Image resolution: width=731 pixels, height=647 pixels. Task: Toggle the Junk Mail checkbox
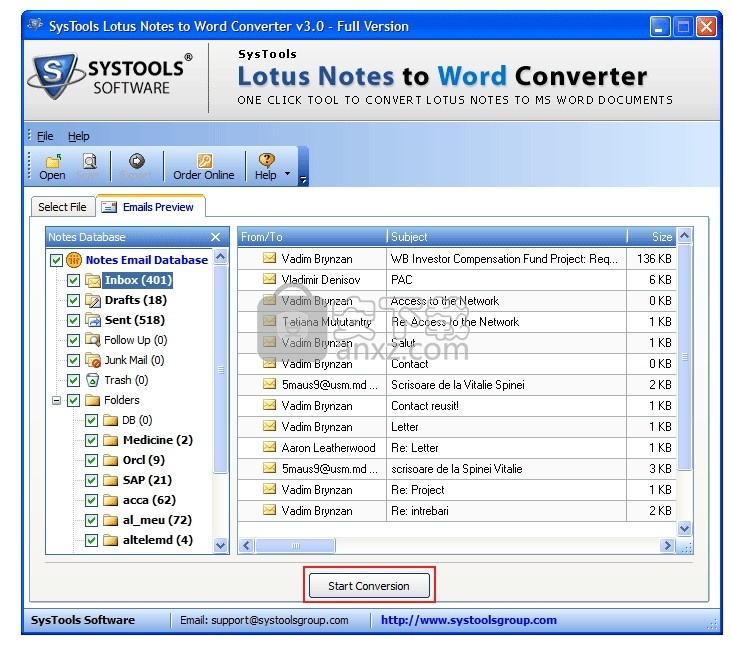pyautogui.click(x=73, y=360)
